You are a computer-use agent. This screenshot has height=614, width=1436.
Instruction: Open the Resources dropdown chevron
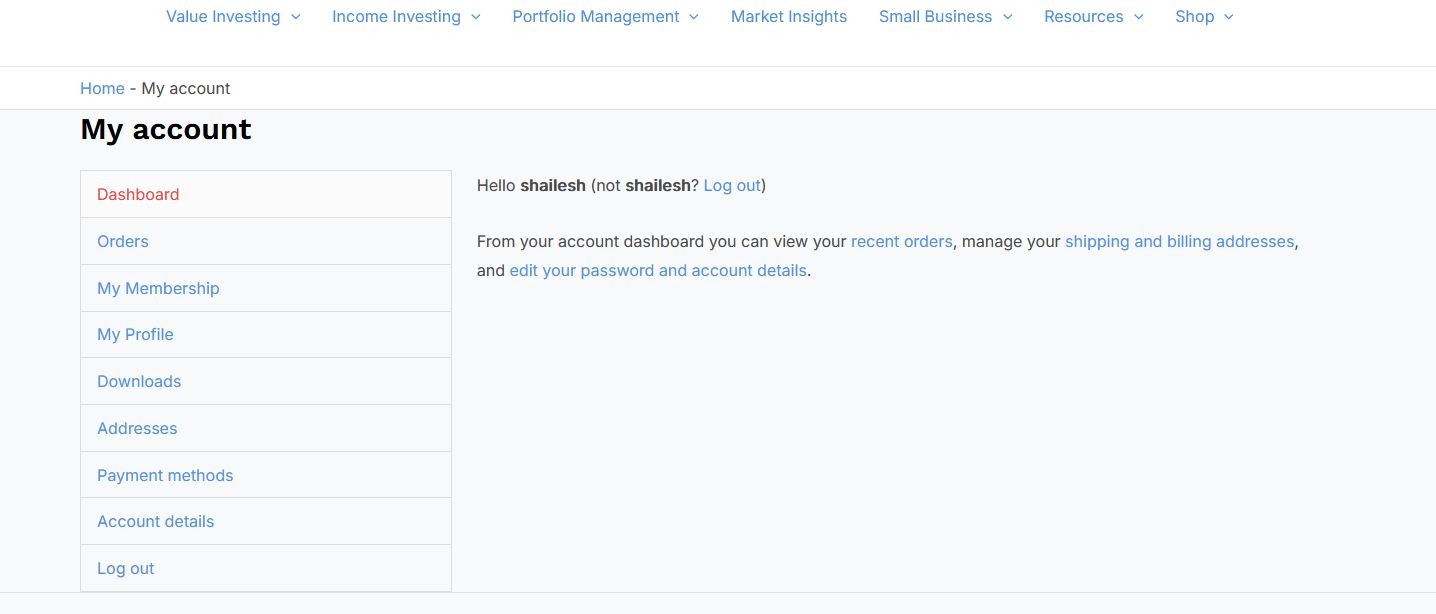1138,17
